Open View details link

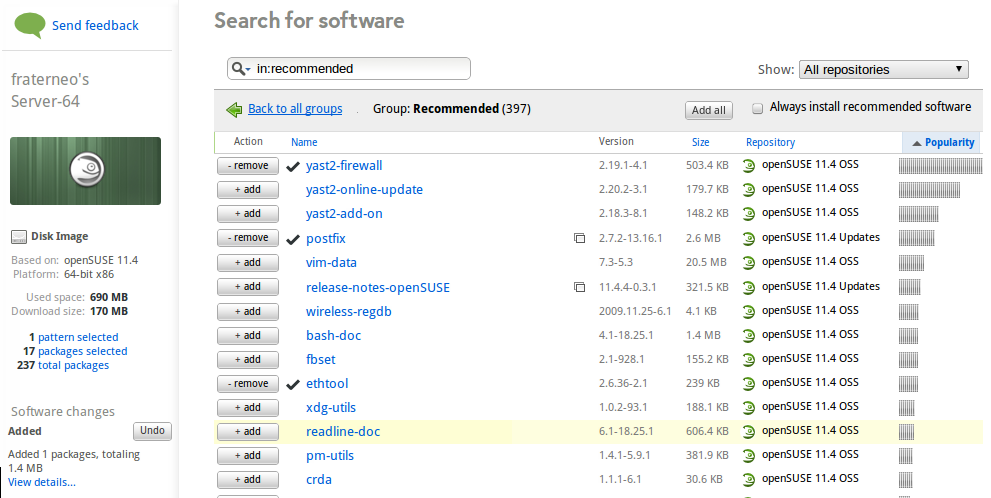42,482
